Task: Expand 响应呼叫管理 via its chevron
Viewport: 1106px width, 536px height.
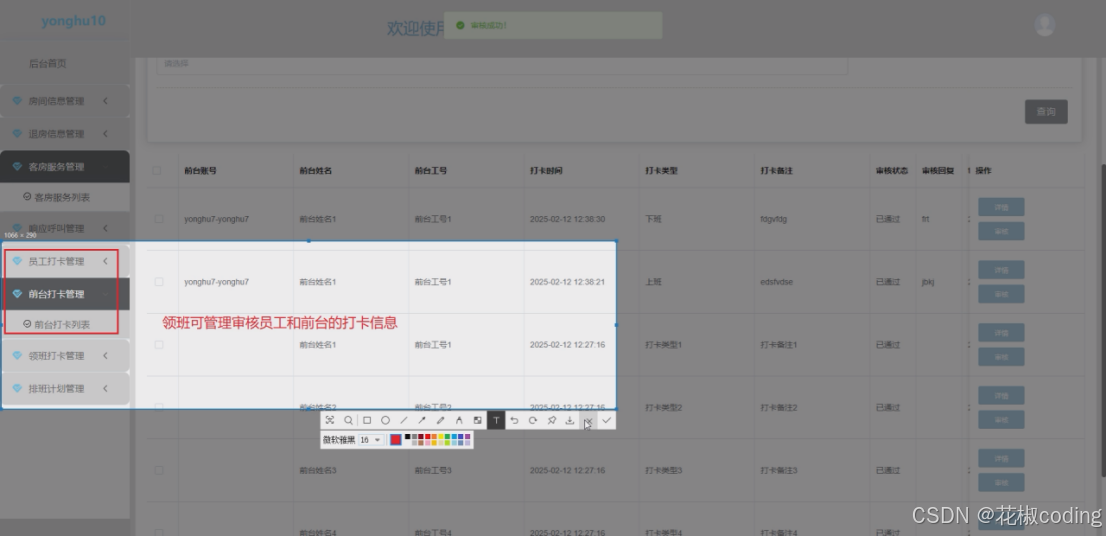Action: tap(105, 228)
